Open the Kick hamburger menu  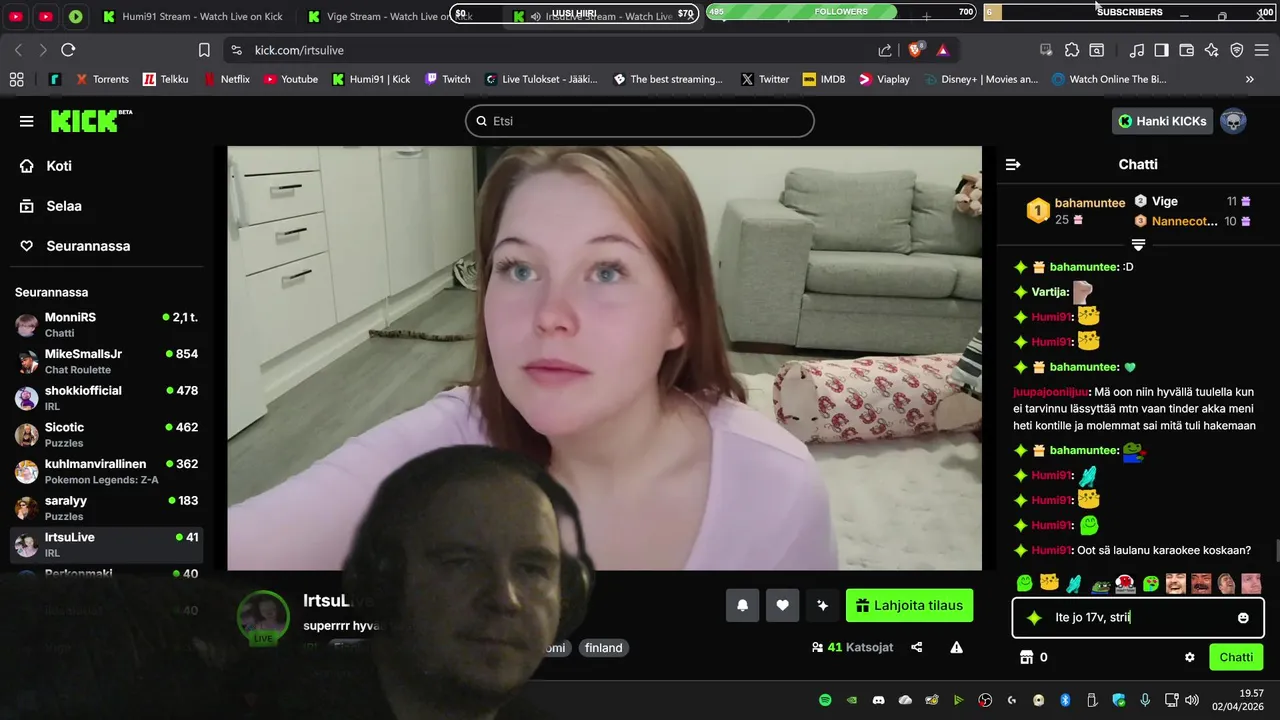pyautogui.click(x=26, y=121)
